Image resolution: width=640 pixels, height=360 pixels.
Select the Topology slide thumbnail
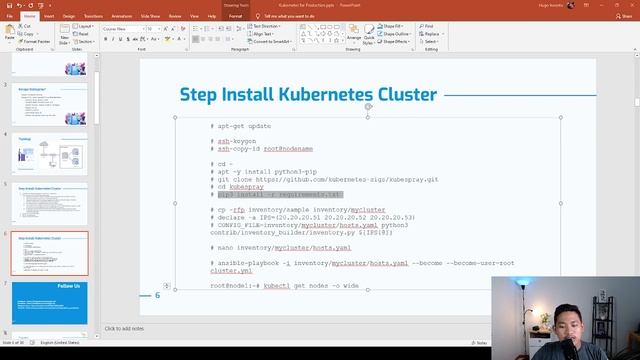click(49, 154)
